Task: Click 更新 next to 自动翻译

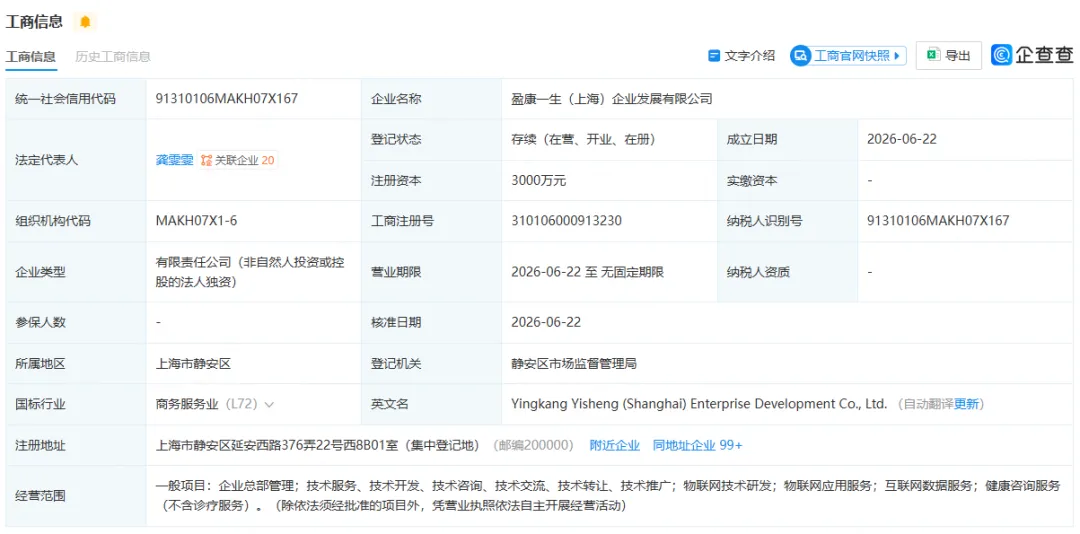Action: [966, 404]
